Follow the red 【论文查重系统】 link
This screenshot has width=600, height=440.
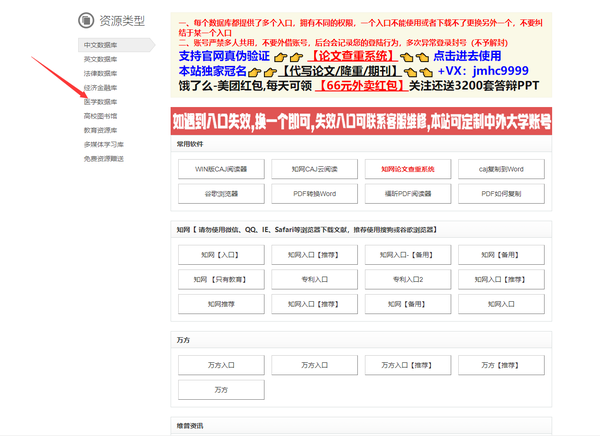[352, 56]
